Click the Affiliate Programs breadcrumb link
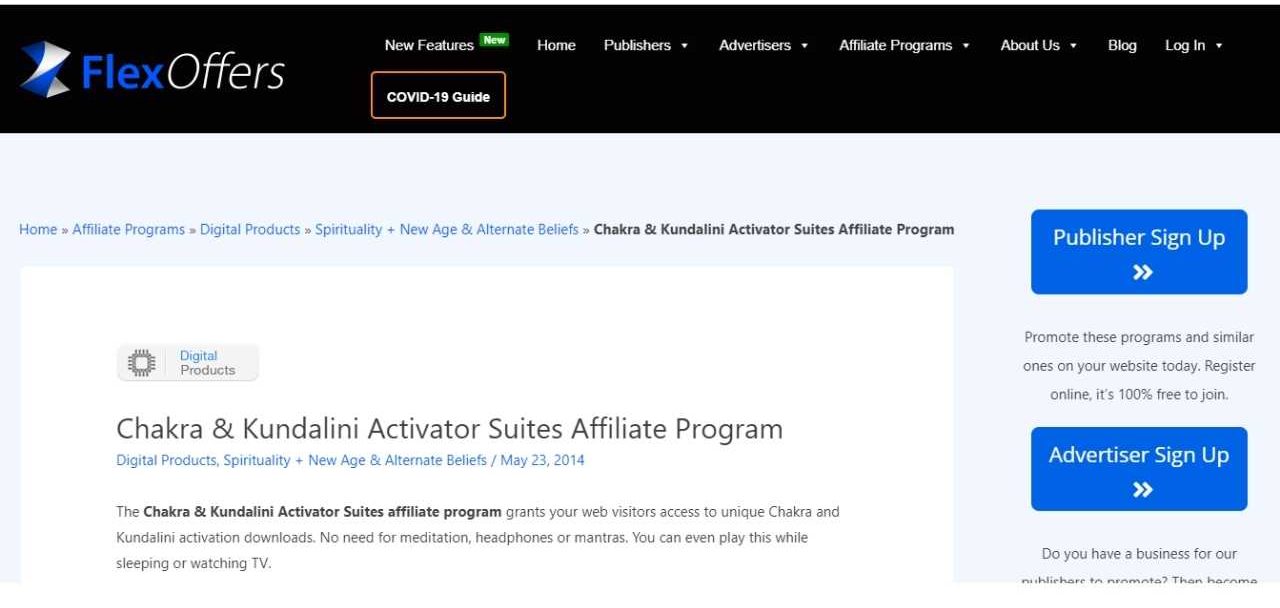The height and width of the screenshot is (608, 1280). [x=128, y=229]
